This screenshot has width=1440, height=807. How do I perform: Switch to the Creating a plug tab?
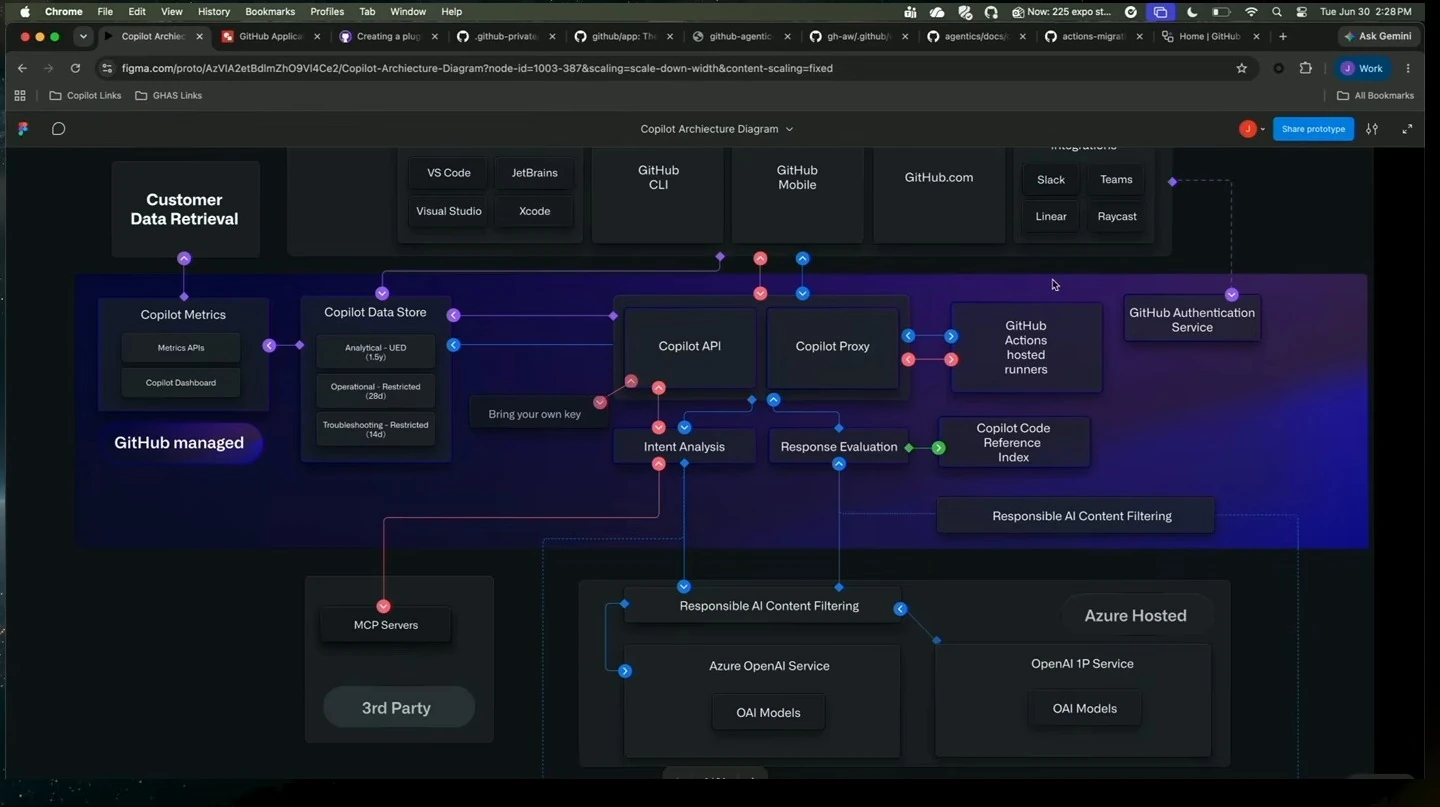click(x=389, y=36)
